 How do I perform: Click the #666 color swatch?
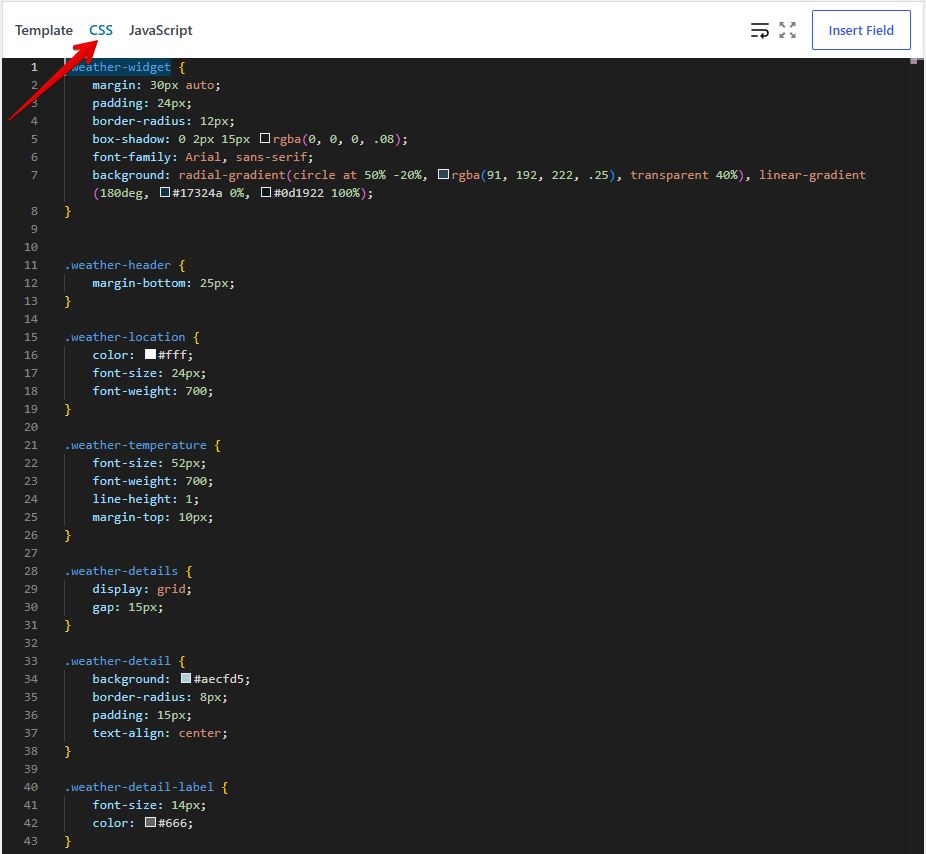click(x=151, y=822)
